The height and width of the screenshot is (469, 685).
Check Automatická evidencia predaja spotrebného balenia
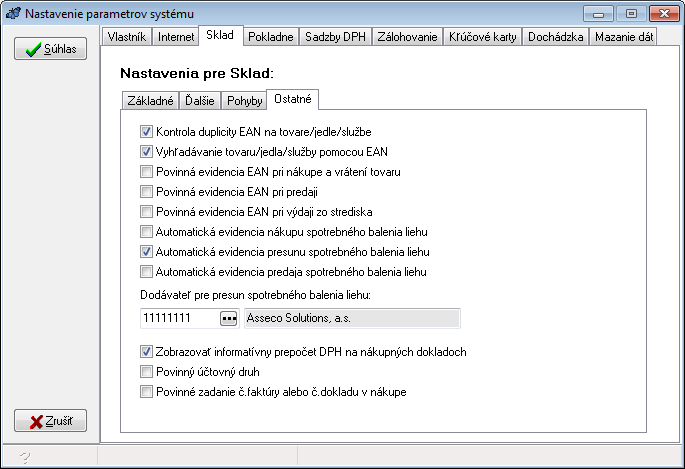(x=146, y=272)
